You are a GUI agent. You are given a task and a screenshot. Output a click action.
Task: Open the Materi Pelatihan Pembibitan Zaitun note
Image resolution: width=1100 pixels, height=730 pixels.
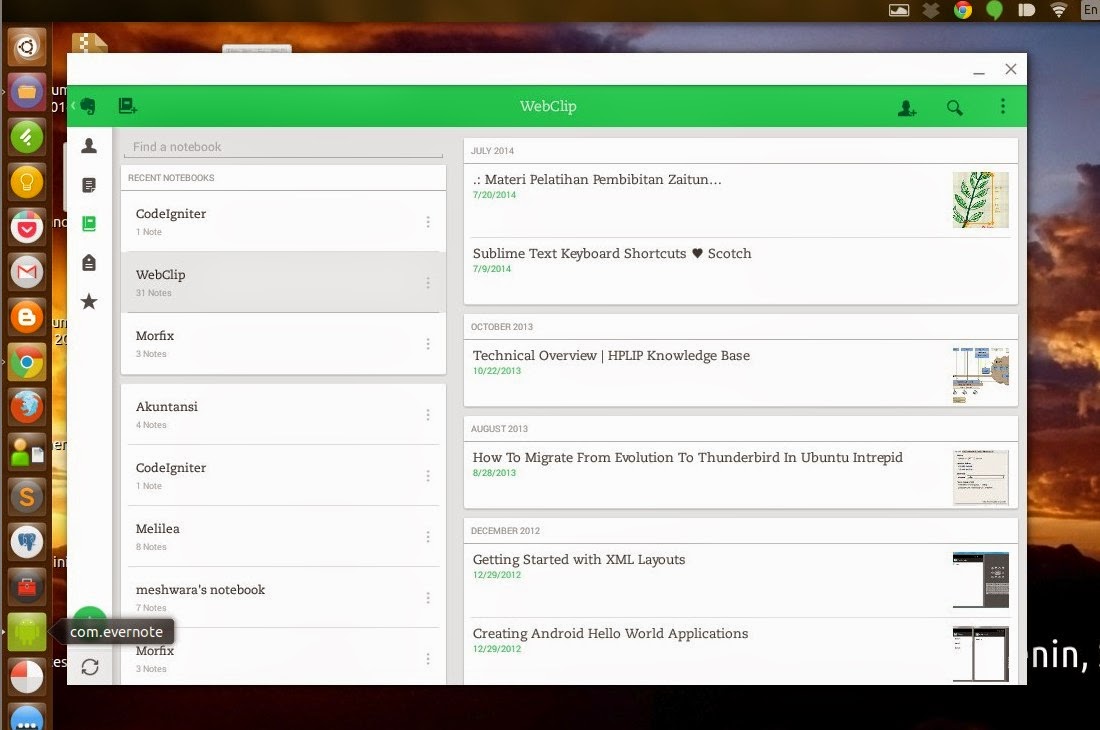(740, 201)
